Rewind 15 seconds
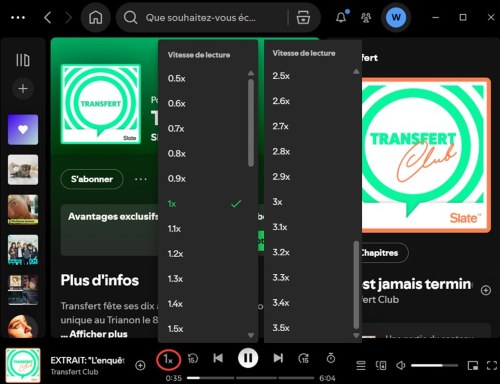The width and height of the screenshot is (500, 384). pos(193,358)
